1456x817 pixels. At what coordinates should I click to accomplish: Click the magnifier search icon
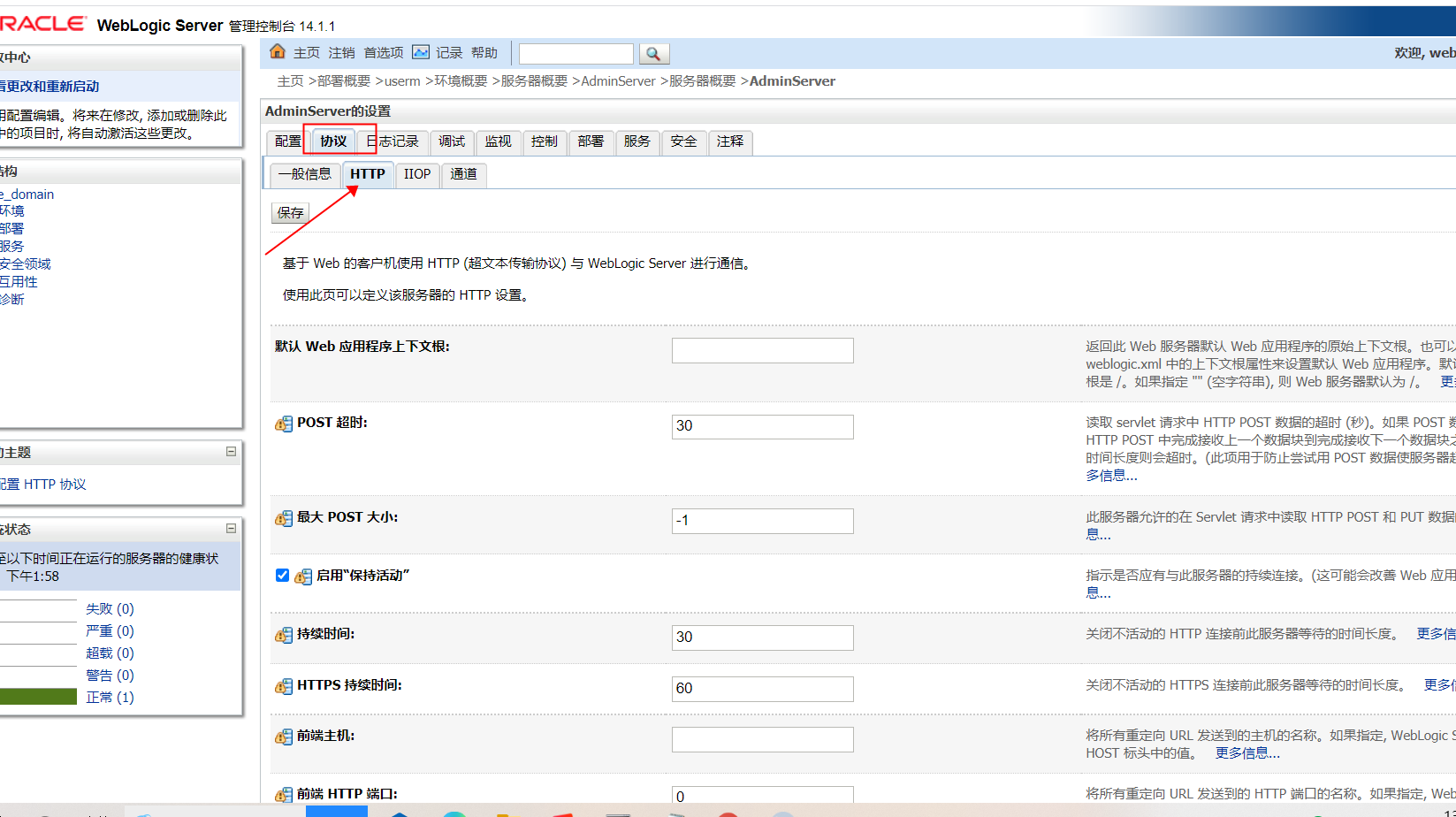[654, 53]
